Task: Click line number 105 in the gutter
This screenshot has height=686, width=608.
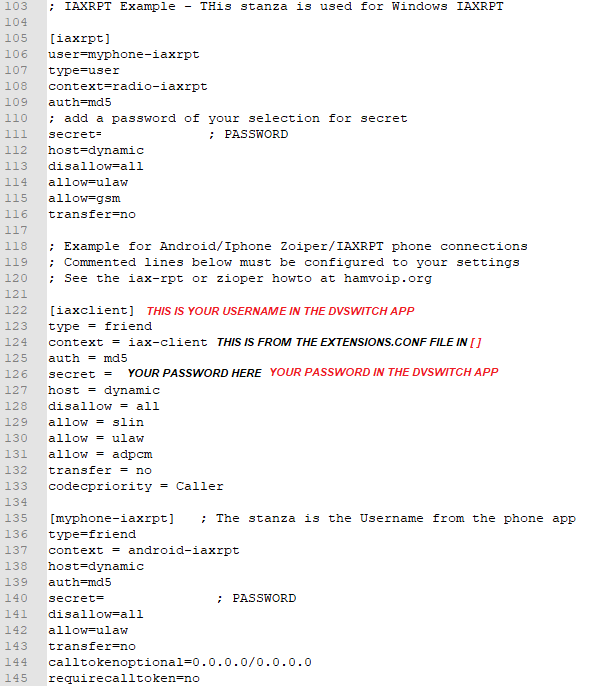Action: click(x=16, y=38)
